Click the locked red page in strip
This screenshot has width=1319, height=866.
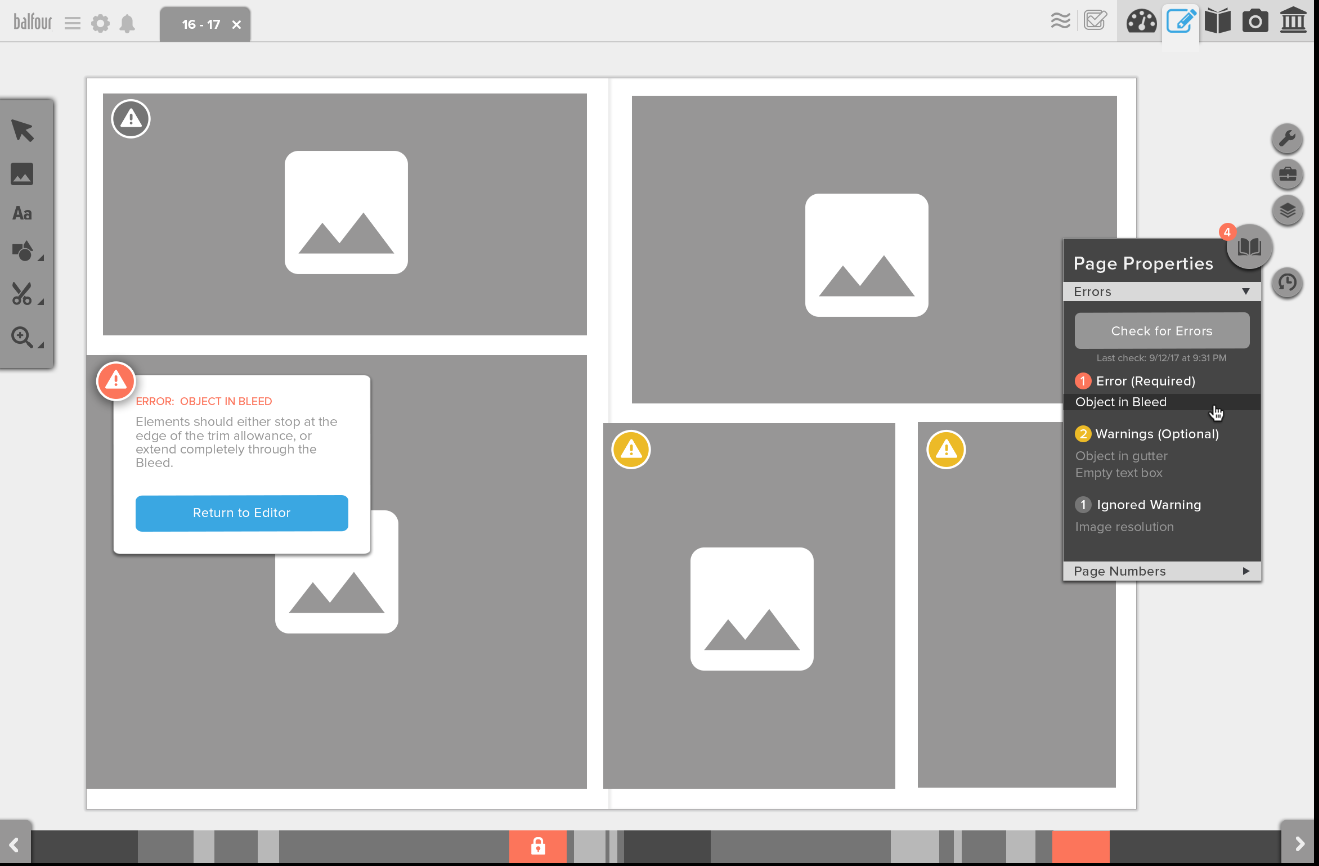point(537,847)
